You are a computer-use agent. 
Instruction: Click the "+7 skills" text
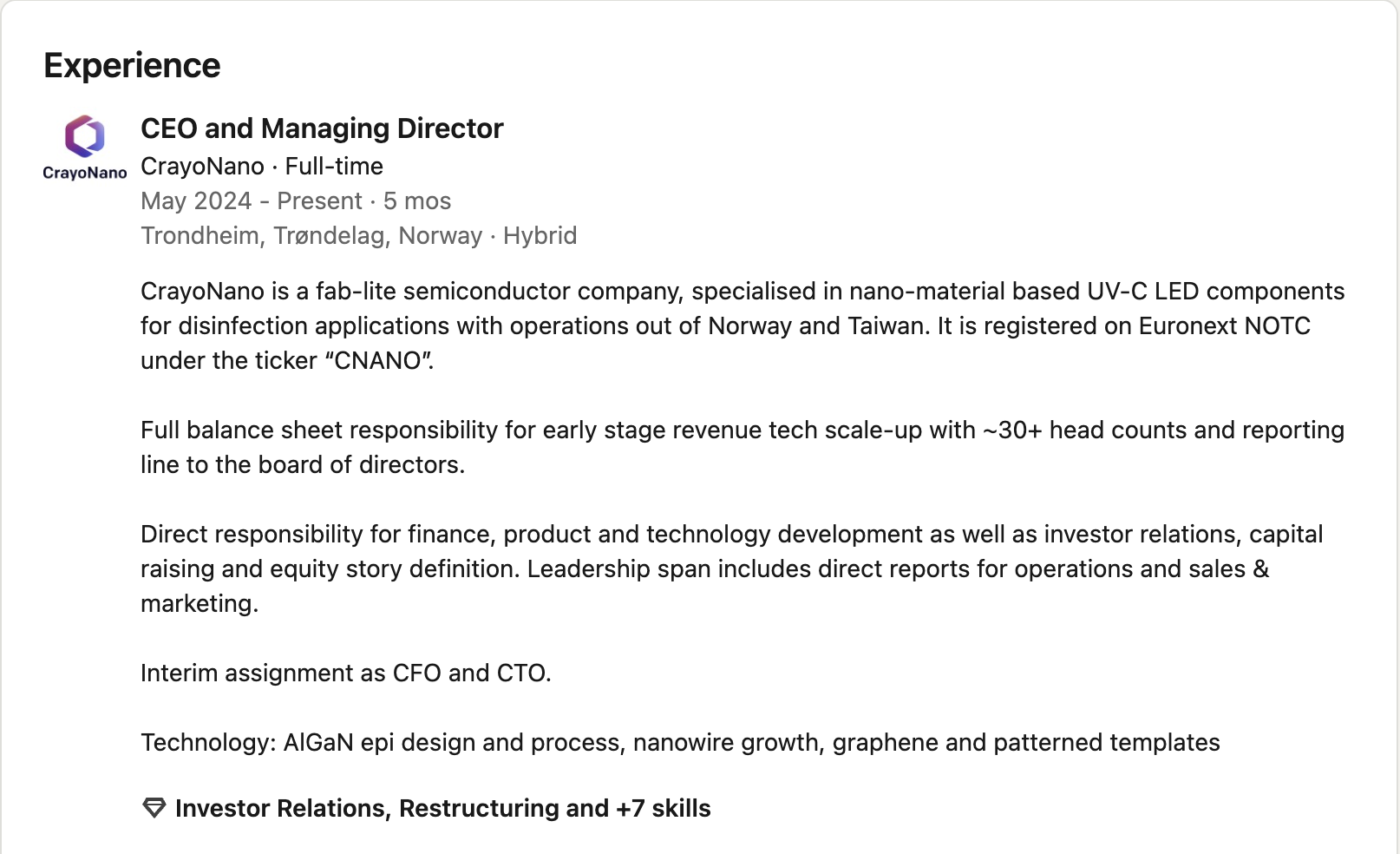click(664, 808)
